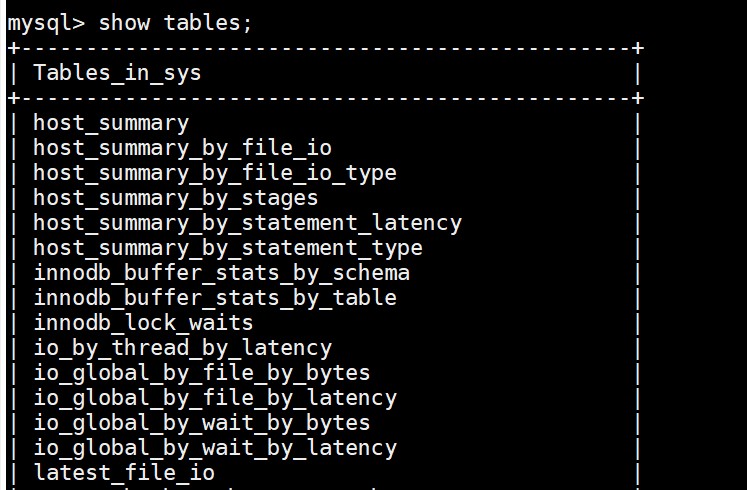Click the 'show tables;' command text
Image resolution: width=747 pixels, height=490 pixels.
click(175, 22)
